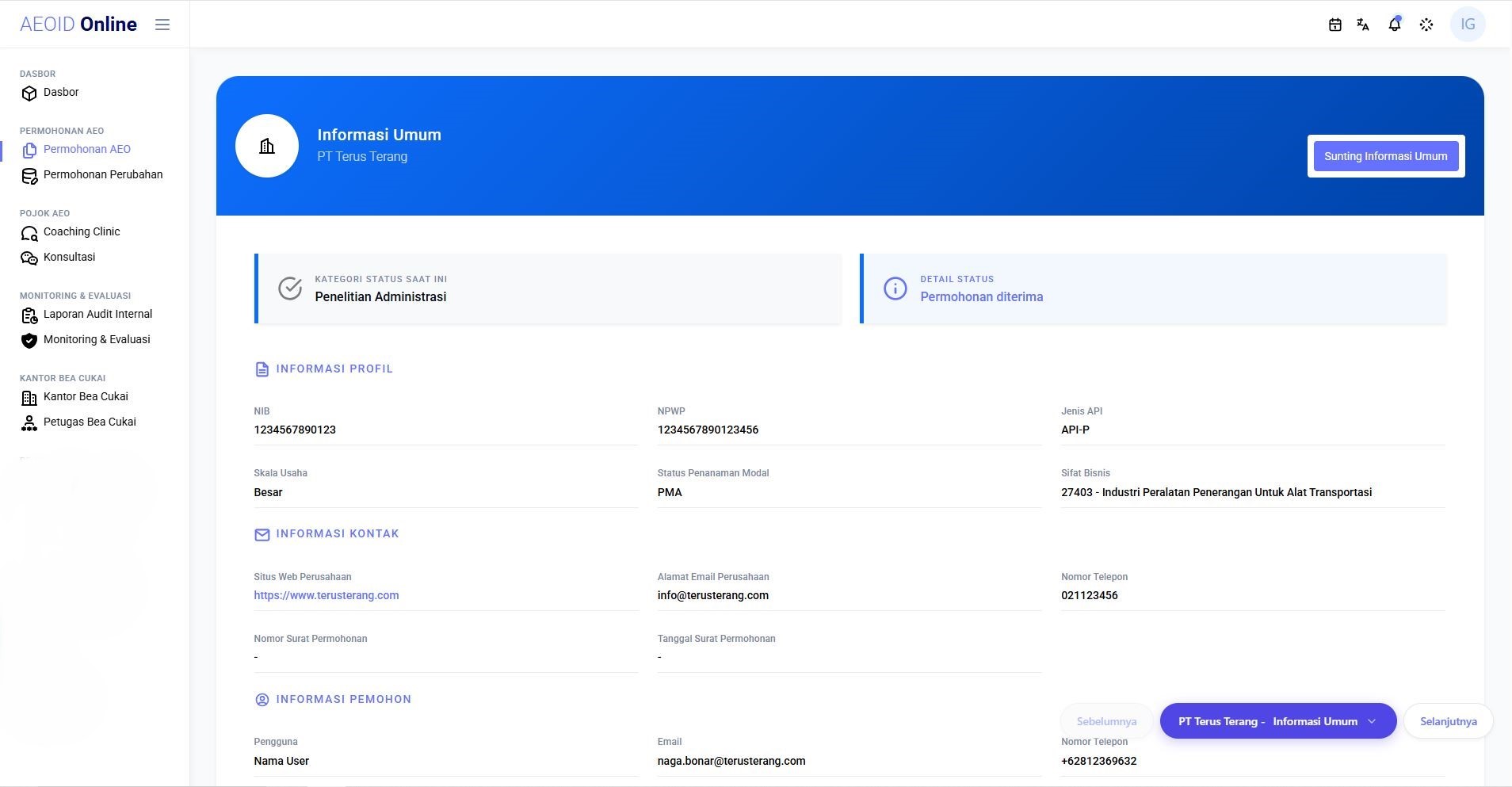Image resolution: width=1512 pixels, height=787 pixels.
Task: Click the Kantor Bea Cukai building icon
Action: point(29,398)
